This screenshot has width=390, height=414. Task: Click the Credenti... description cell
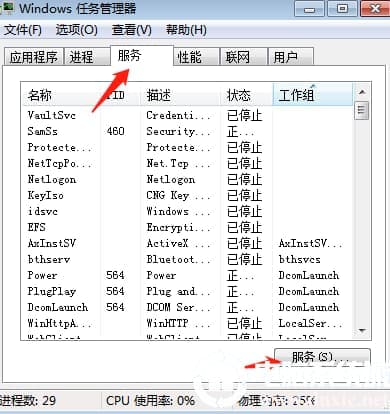179,115
